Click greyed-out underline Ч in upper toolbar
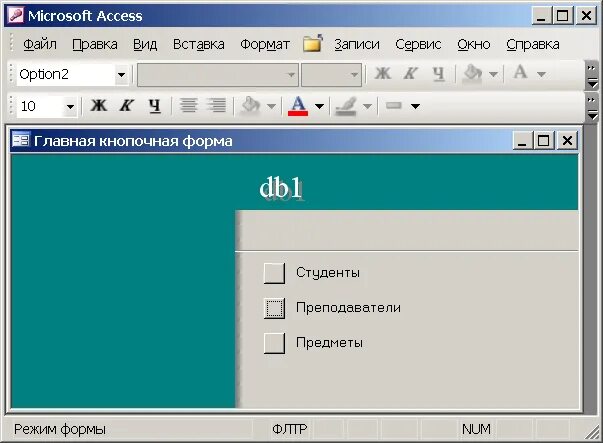Image resolution: width=603 pixels, height=443 pixels. click(x=438, y=73)
